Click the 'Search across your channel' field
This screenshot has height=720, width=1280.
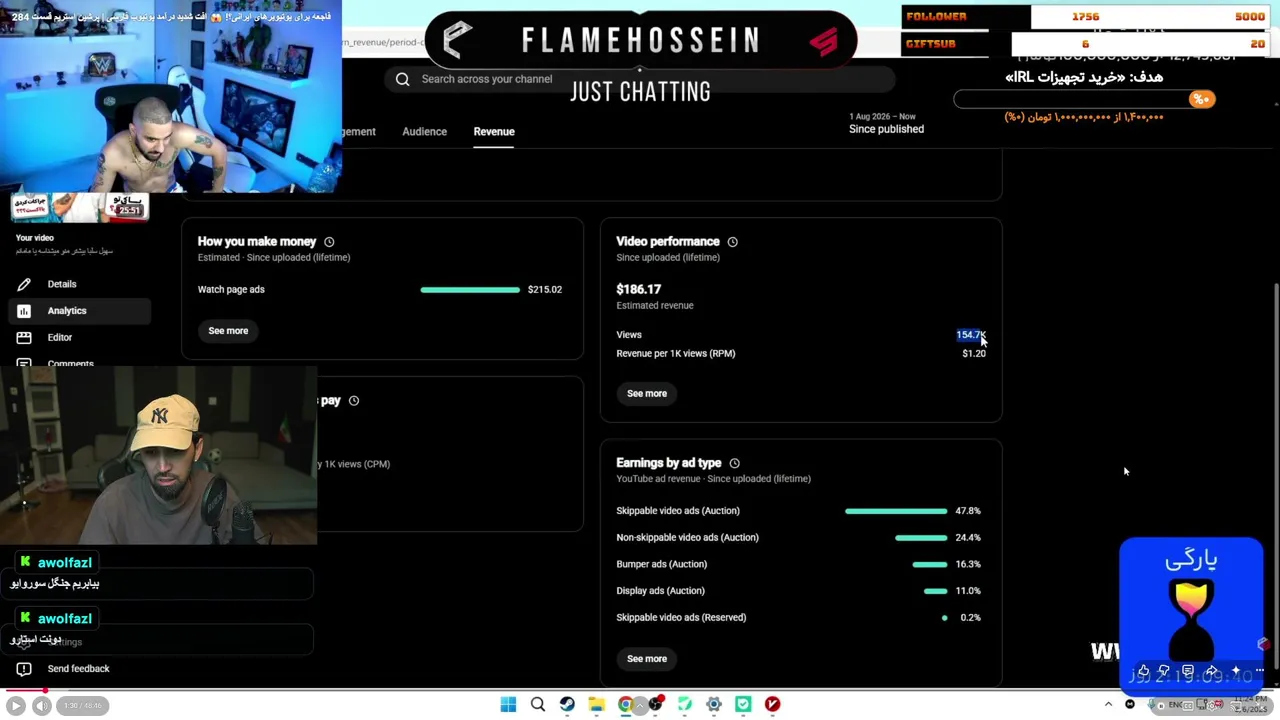[640, 79]
